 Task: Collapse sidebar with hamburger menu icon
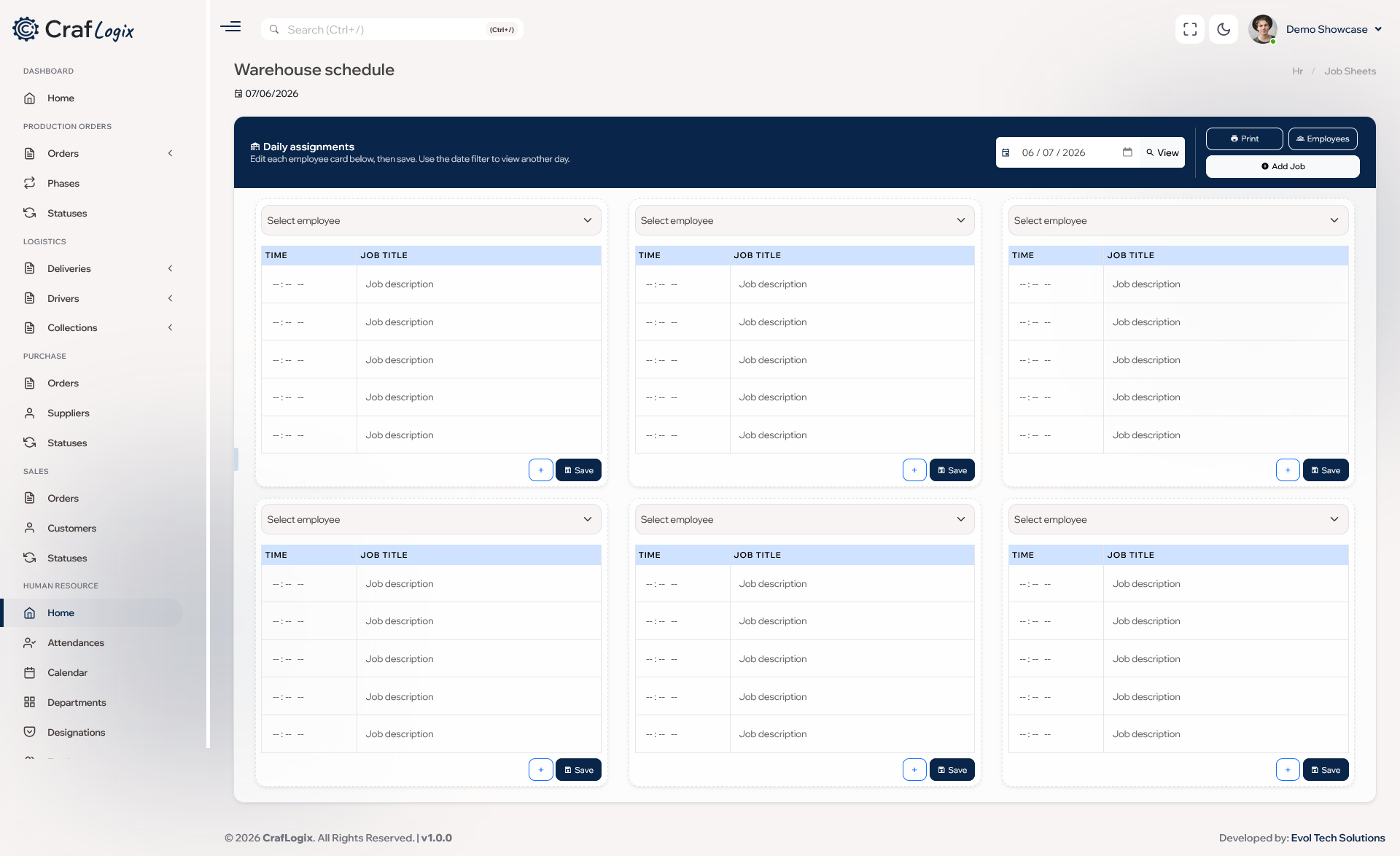[230, 27]
